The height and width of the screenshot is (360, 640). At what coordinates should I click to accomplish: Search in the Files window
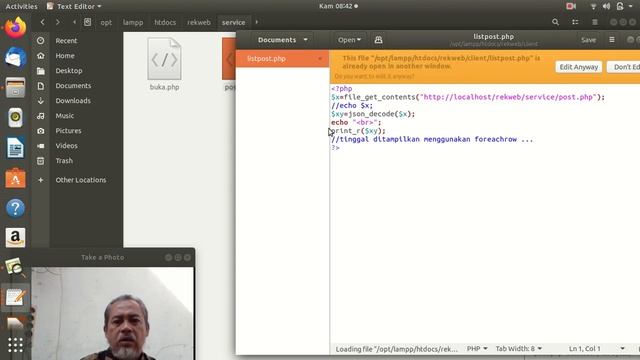tap(555, 22)
